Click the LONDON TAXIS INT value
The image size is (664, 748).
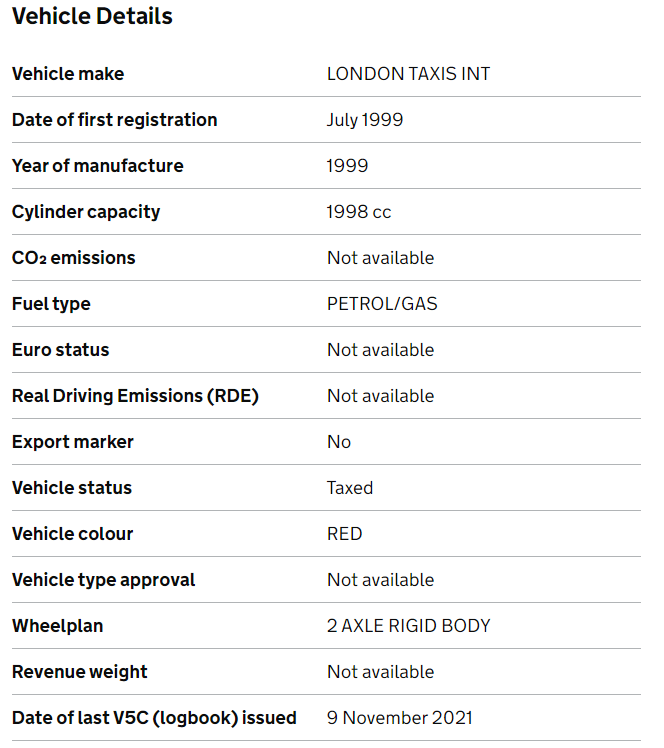coord(408,74)
